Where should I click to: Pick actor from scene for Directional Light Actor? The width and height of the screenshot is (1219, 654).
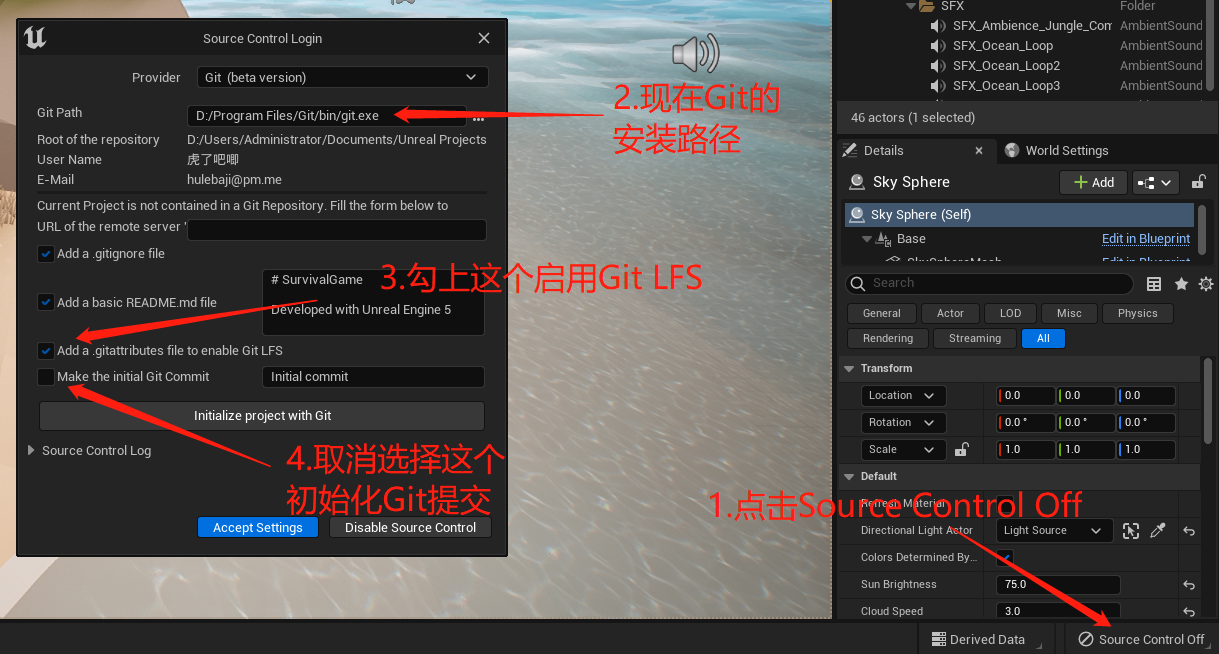(x=1131, y=531)
